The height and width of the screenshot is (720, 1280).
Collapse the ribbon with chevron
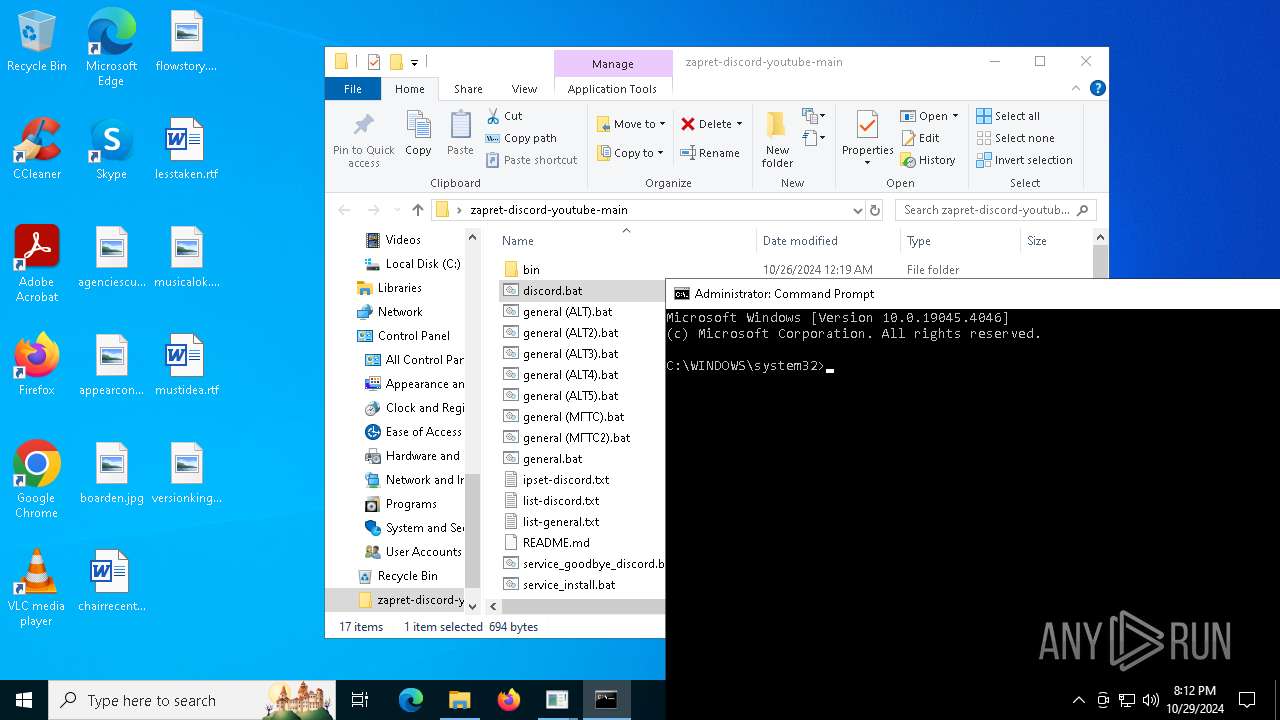[x=1076, y=88]
